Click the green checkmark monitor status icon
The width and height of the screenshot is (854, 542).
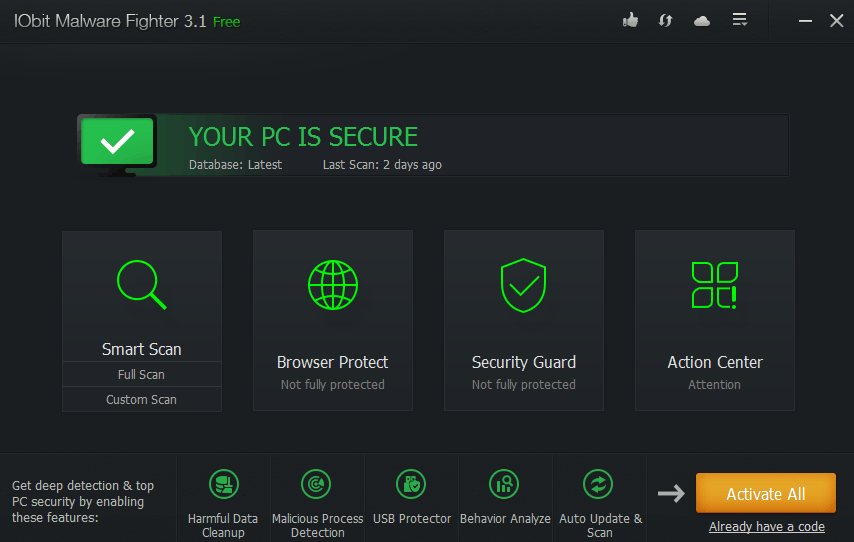[117, 144]
